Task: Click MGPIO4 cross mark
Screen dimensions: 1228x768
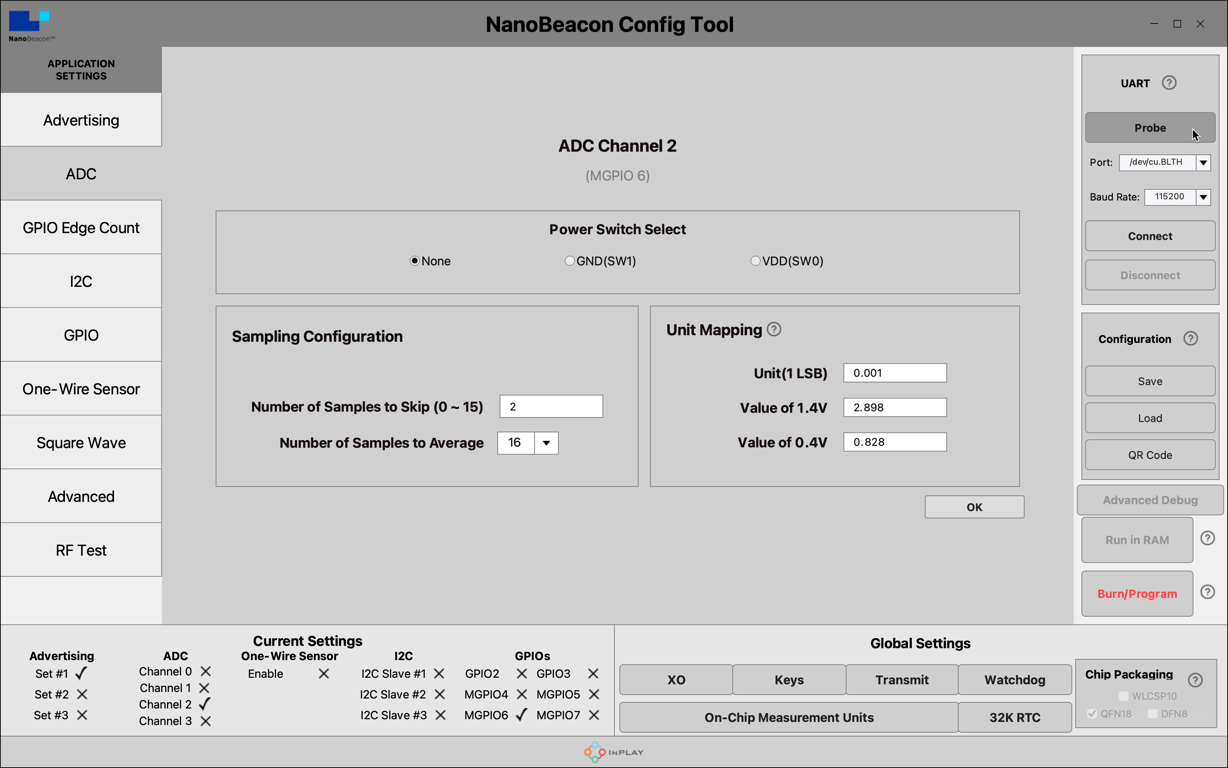Action: tap(521, 694)
